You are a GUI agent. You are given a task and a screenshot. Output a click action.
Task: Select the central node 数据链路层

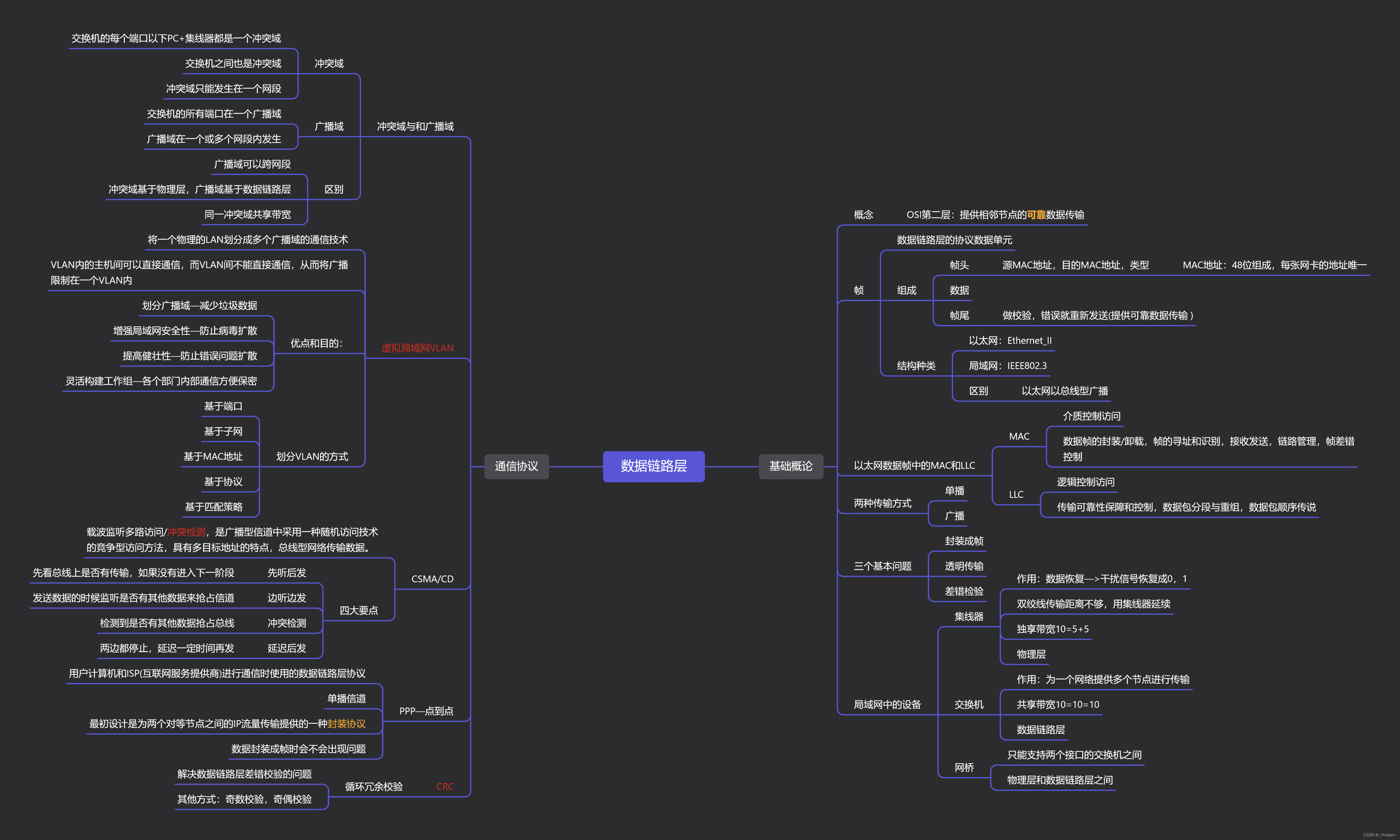653,466
